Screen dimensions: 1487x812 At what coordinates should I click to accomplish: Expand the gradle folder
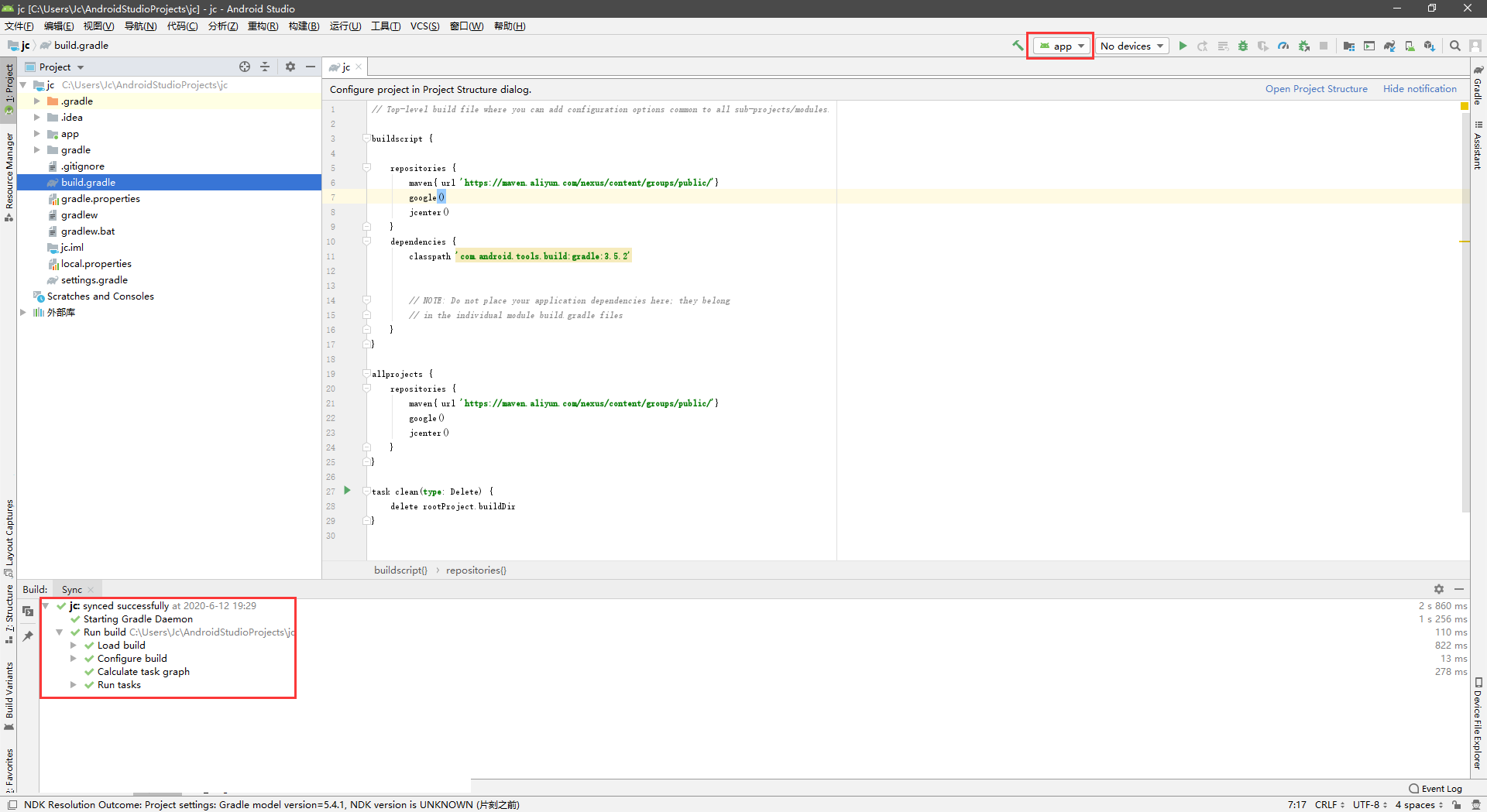[x=36, y=150]
